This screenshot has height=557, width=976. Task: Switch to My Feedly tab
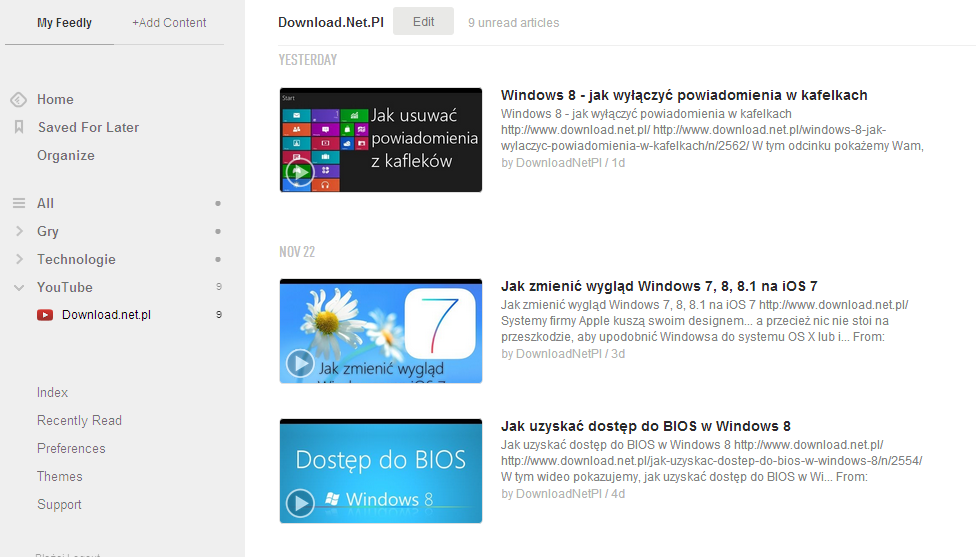(64, 23)
